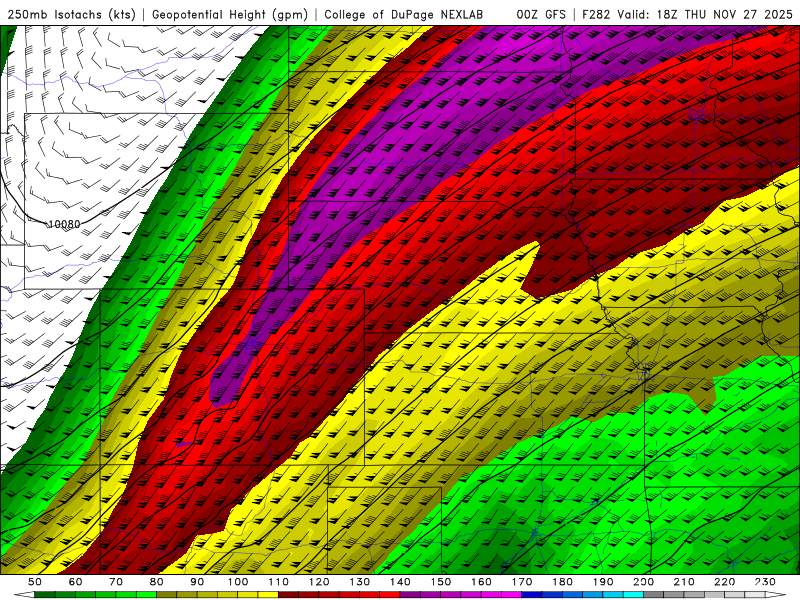Click the '170' value on the color bar
Screen dimensions: 800x600
[522, 582]
